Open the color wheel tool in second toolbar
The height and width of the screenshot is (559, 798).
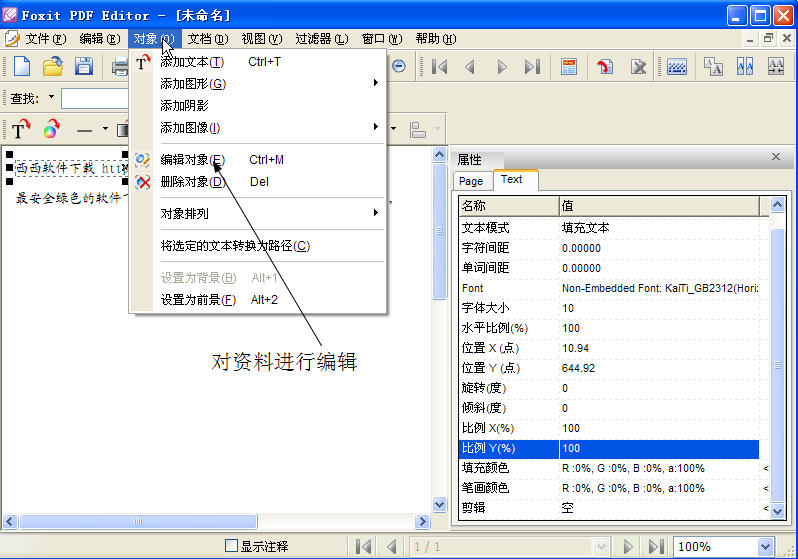pos(51,129)
